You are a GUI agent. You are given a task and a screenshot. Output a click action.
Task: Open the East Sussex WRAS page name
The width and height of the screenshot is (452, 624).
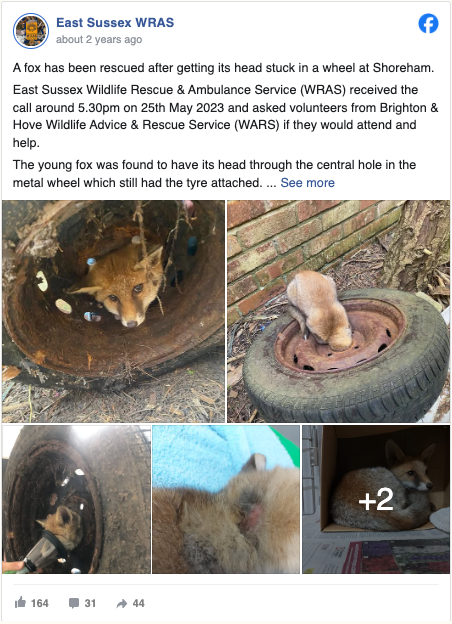click(115, 23)
